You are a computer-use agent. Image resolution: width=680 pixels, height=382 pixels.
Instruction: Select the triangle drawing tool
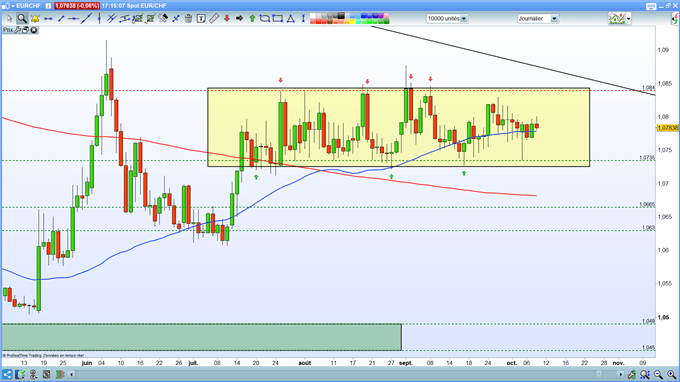pyautogui.click(x=291, y=19)
